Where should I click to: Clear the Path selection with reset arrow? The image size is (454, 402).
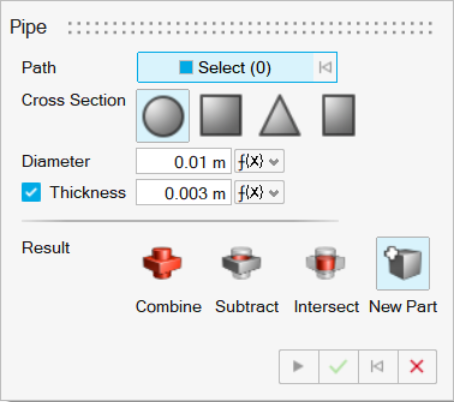tap(325, 67)
